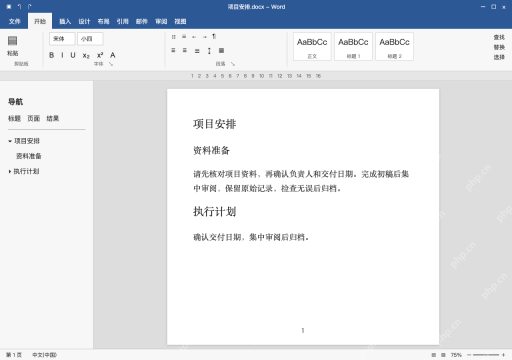Click the zoom in plus button
Viewport: 512px width, 360px height.
click(x=503, y=355)
